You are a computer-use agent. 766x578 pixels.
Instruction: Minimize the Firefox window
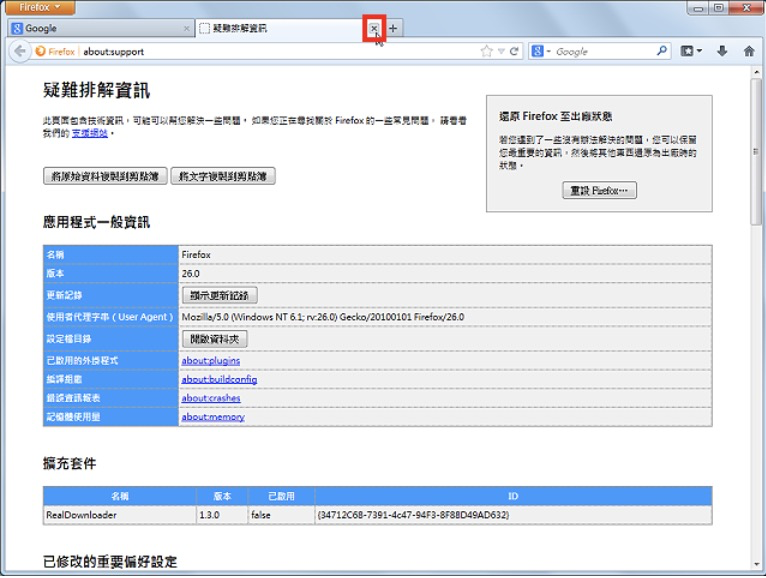(698, 8)
